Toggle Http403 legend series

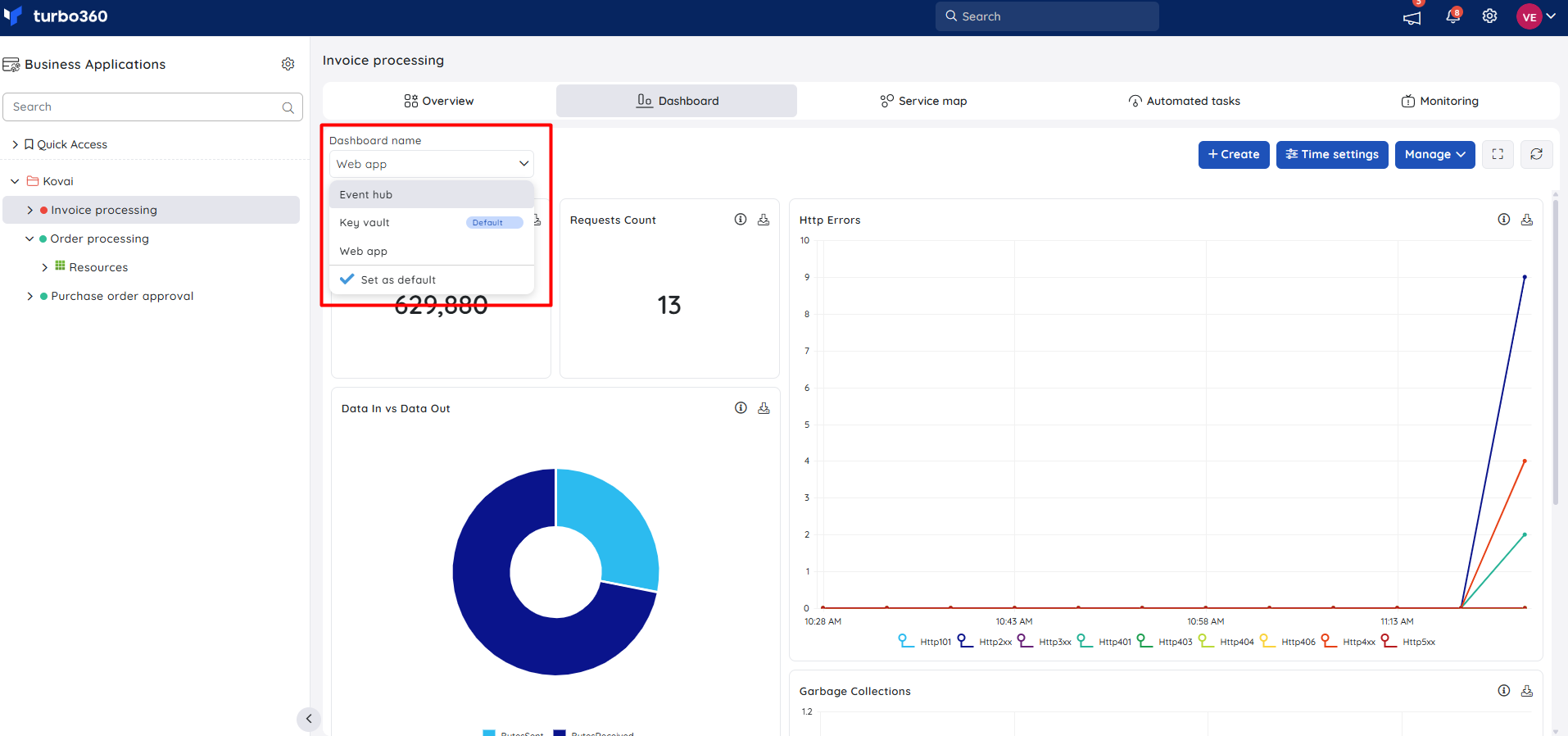point(1164,642)
